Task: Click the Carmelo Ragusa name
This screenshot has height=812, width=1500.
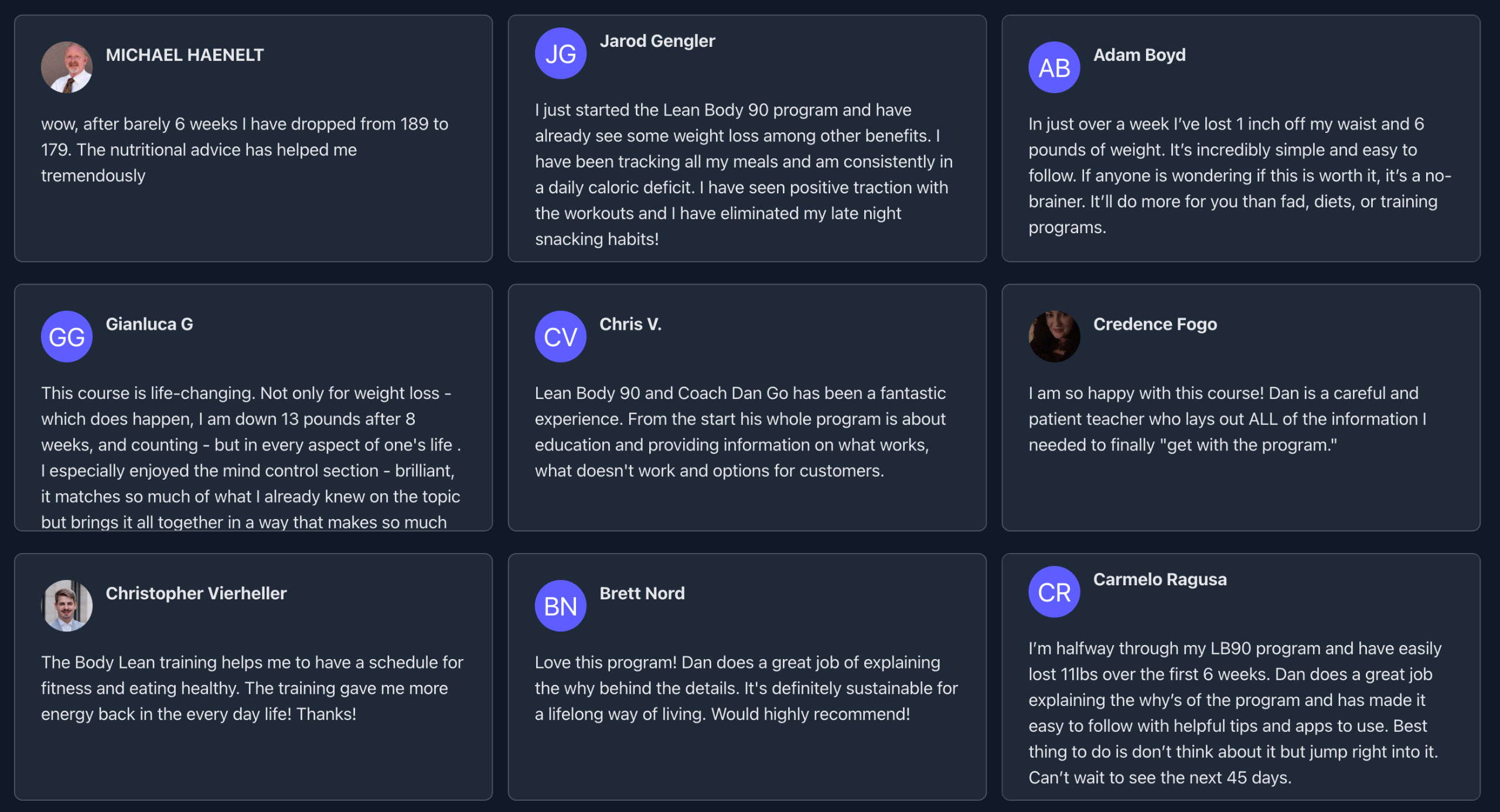Action: click(x=1160, y=579)
